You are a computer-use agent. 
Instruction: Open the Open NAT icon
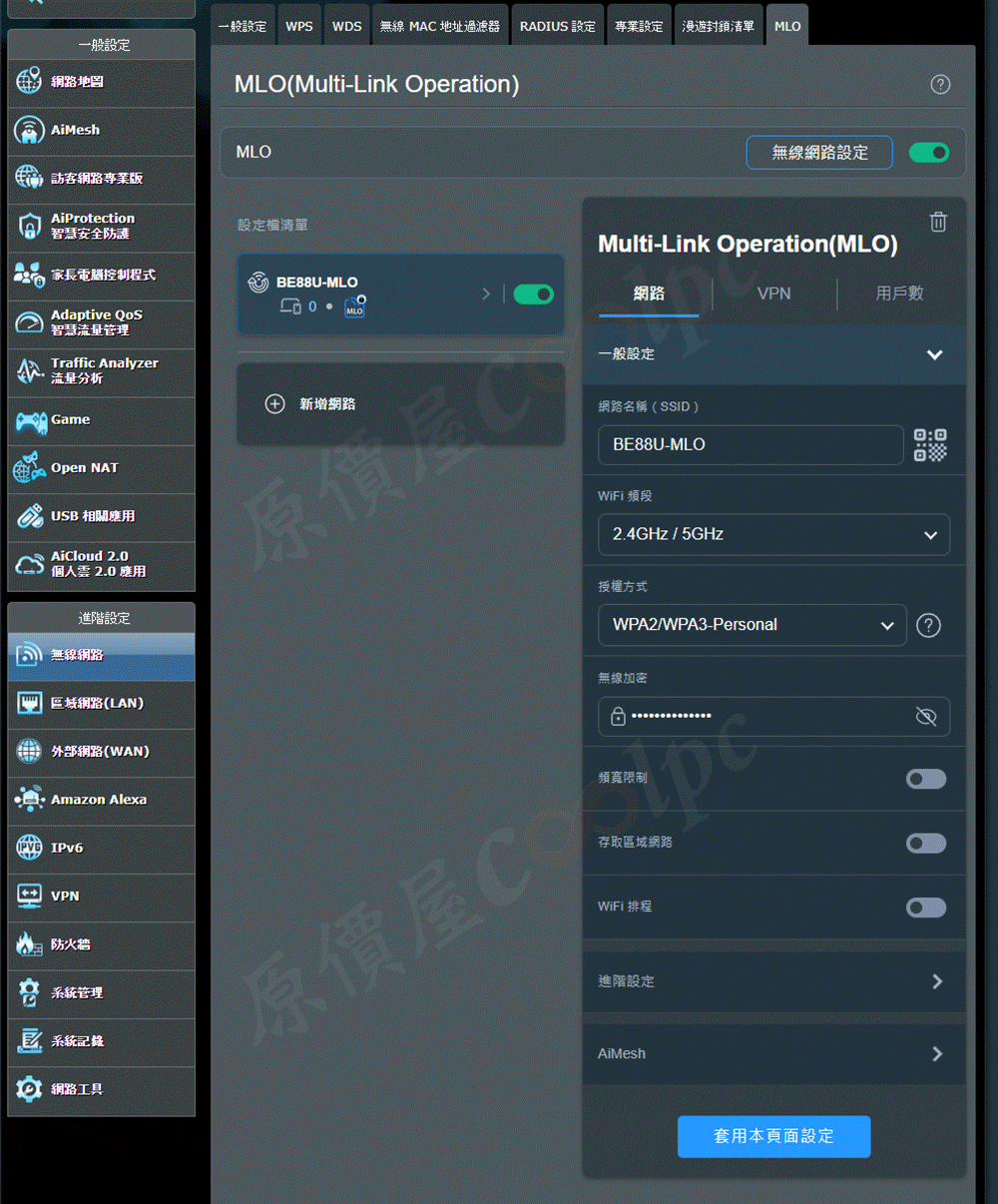click(29, 467)
